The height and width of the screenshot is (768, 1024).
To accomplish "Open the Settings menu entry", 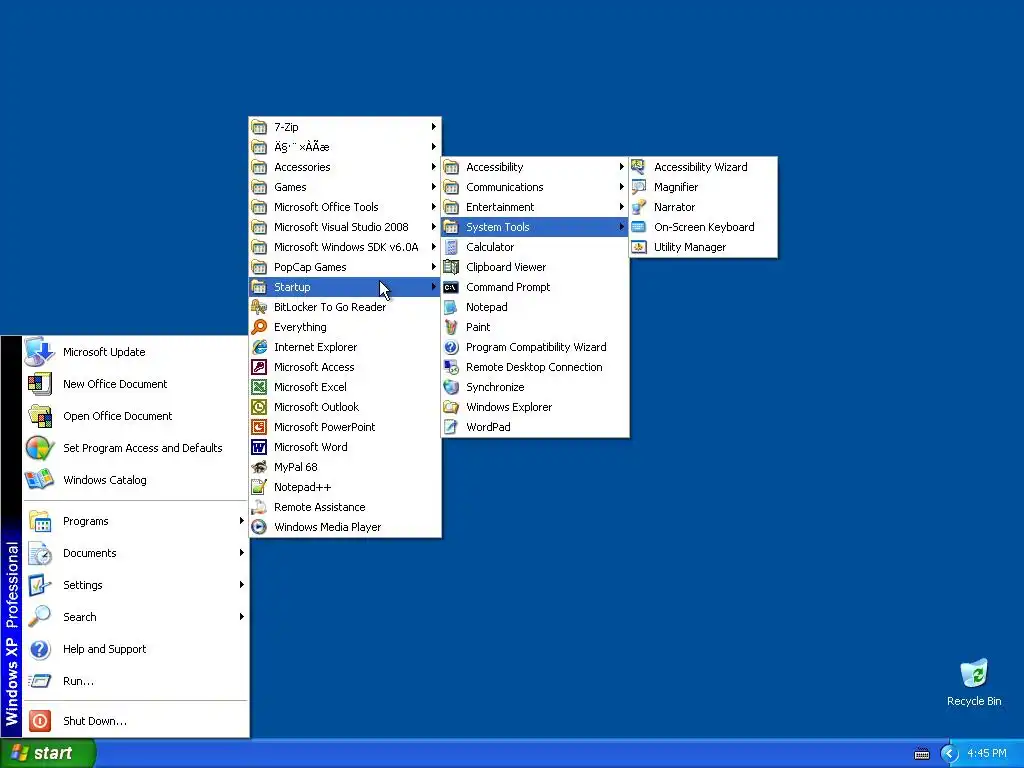I will click(136, 585).
